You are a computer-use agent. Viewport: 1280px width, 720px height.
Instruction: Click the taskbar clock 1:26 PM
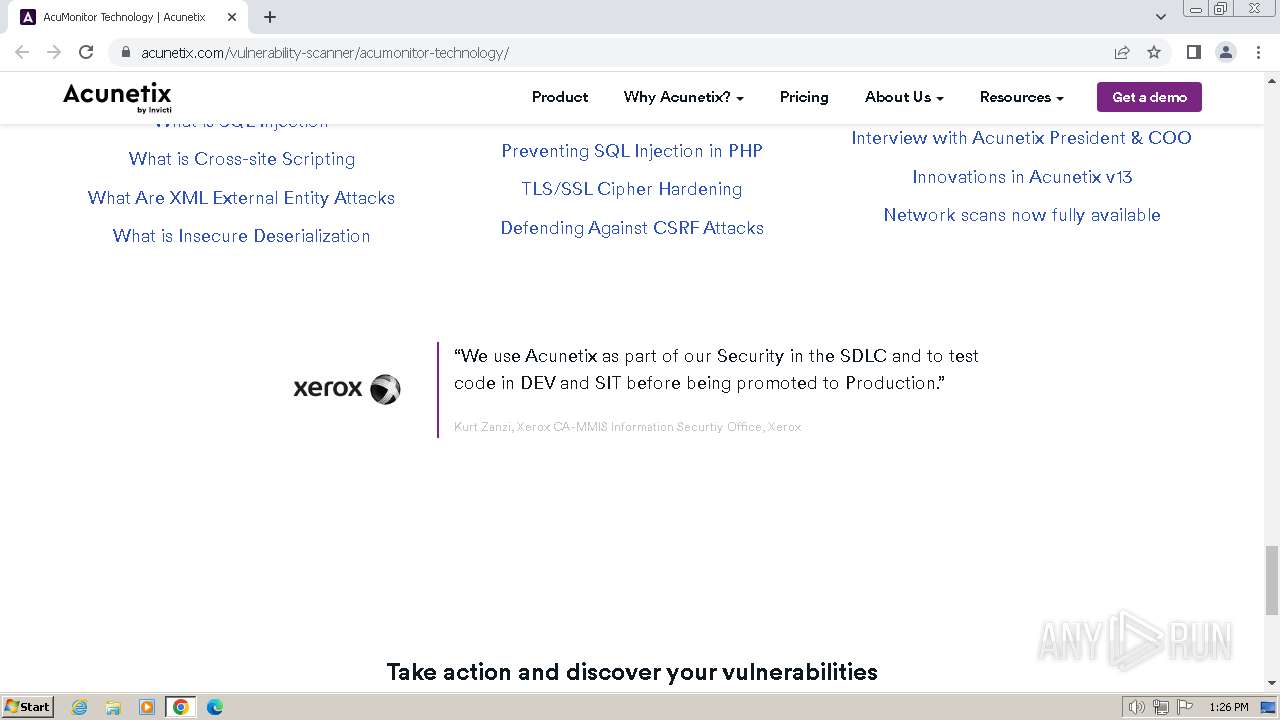pos(1229,707)
